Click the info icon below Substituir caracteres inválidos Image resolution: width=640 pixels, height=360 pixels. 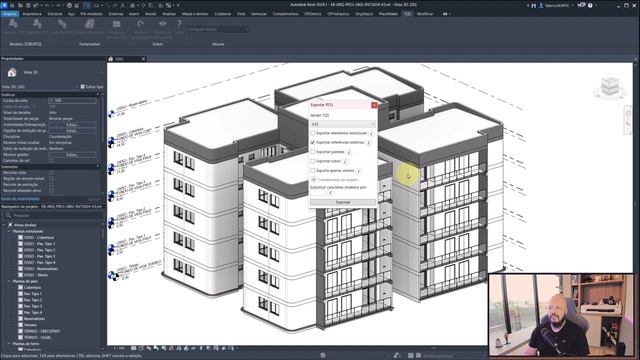pos(331,193)
